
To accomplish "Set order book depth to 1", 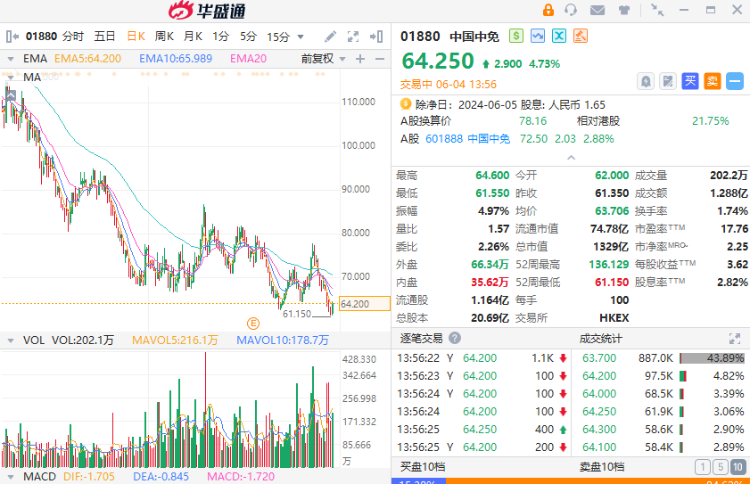I will pos(702,467).
